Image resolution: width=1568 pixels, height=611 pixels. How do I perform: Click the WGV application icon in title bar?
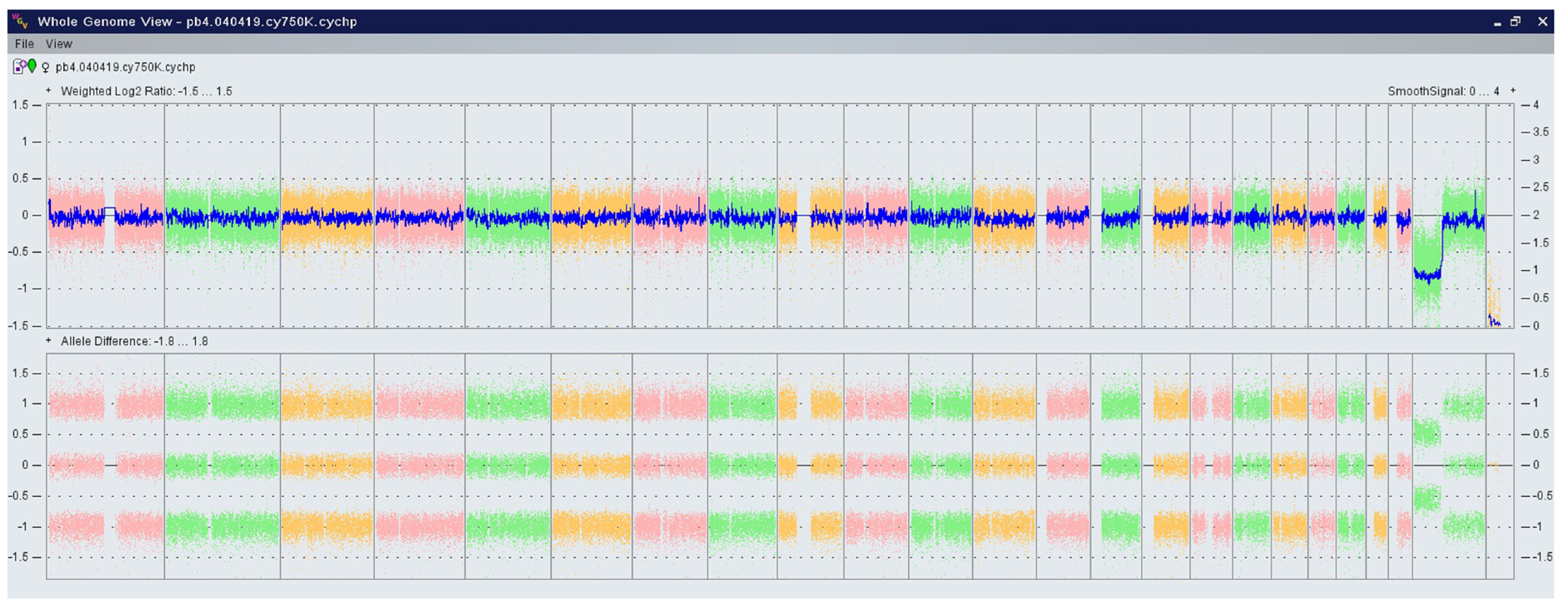[x=20, y=21]
